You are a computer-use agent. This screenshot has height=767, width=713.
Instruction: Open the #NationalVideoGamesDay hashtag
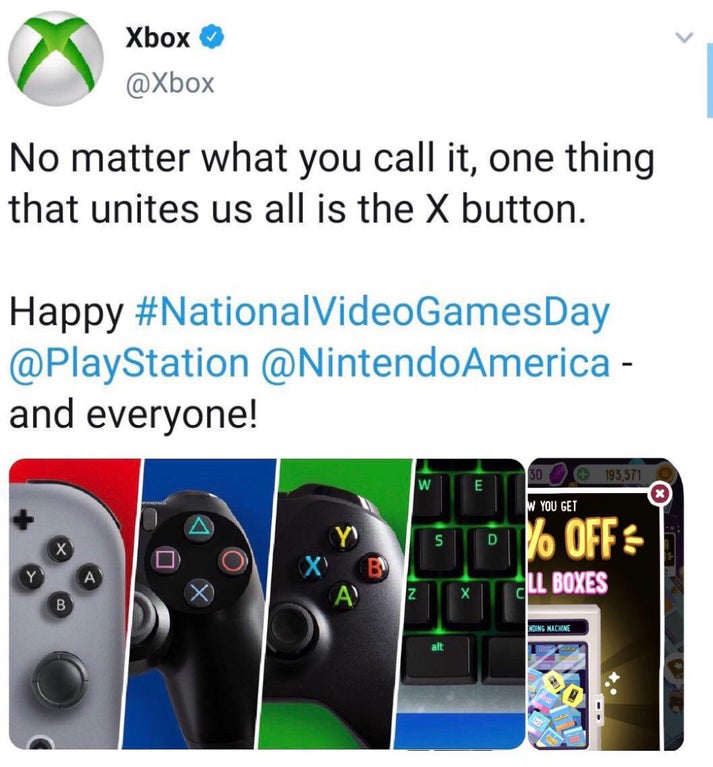372,312
